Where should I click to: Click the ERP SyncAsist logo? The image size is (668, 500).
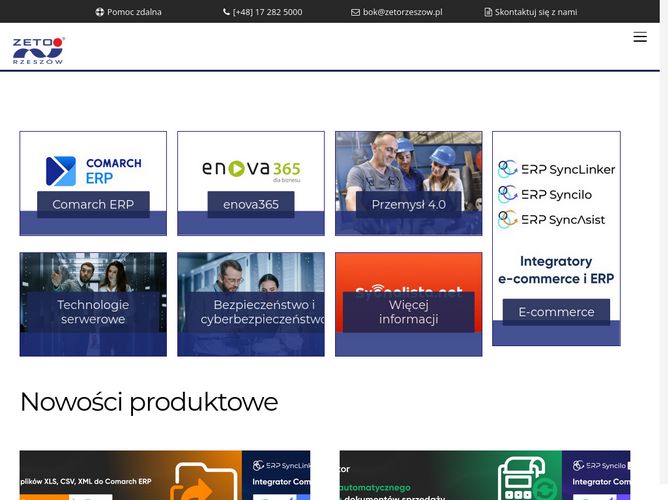click(551, 219)
